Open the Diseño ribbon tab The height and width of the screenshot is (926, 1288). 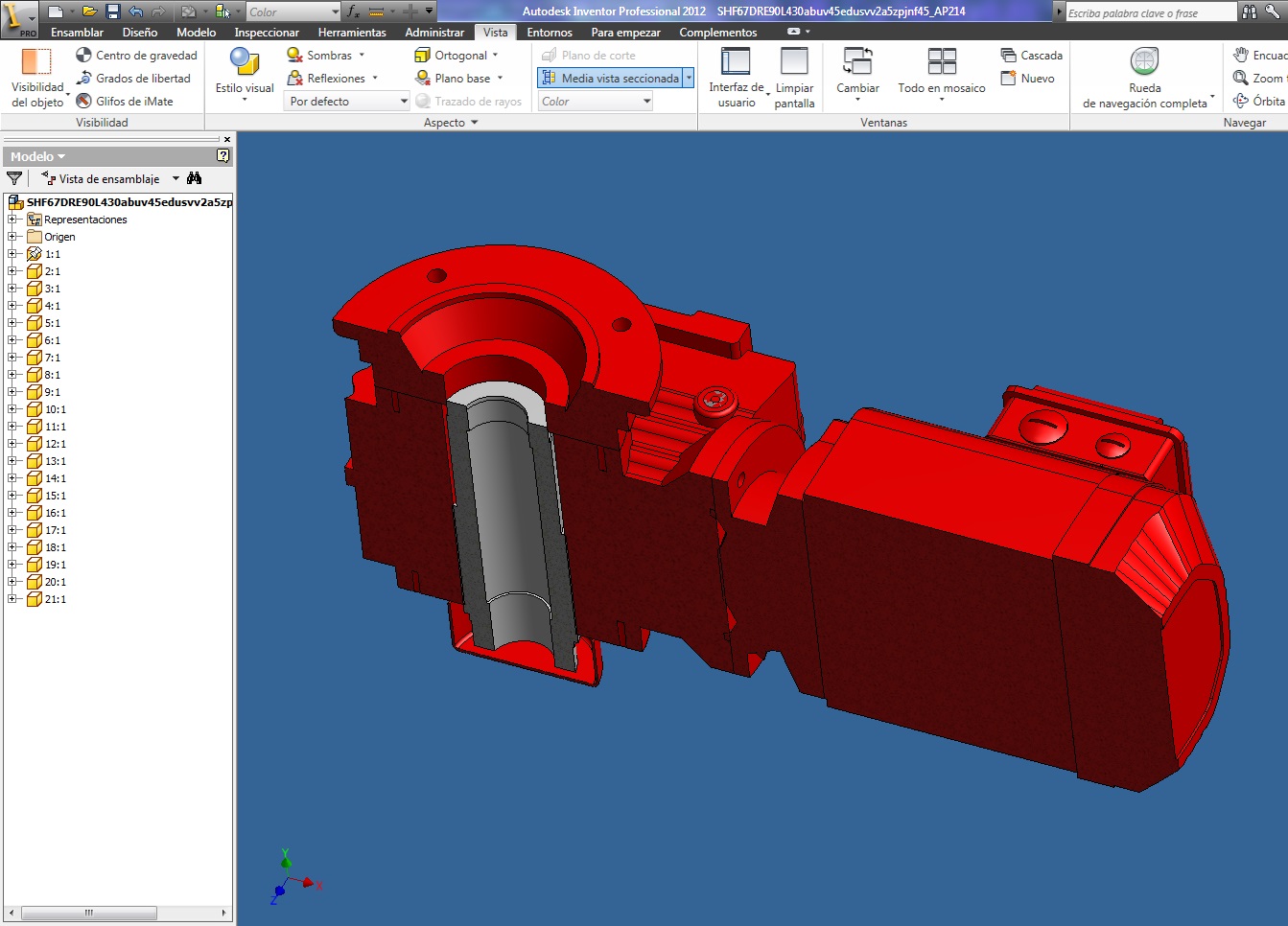click(x=140, y=33)
